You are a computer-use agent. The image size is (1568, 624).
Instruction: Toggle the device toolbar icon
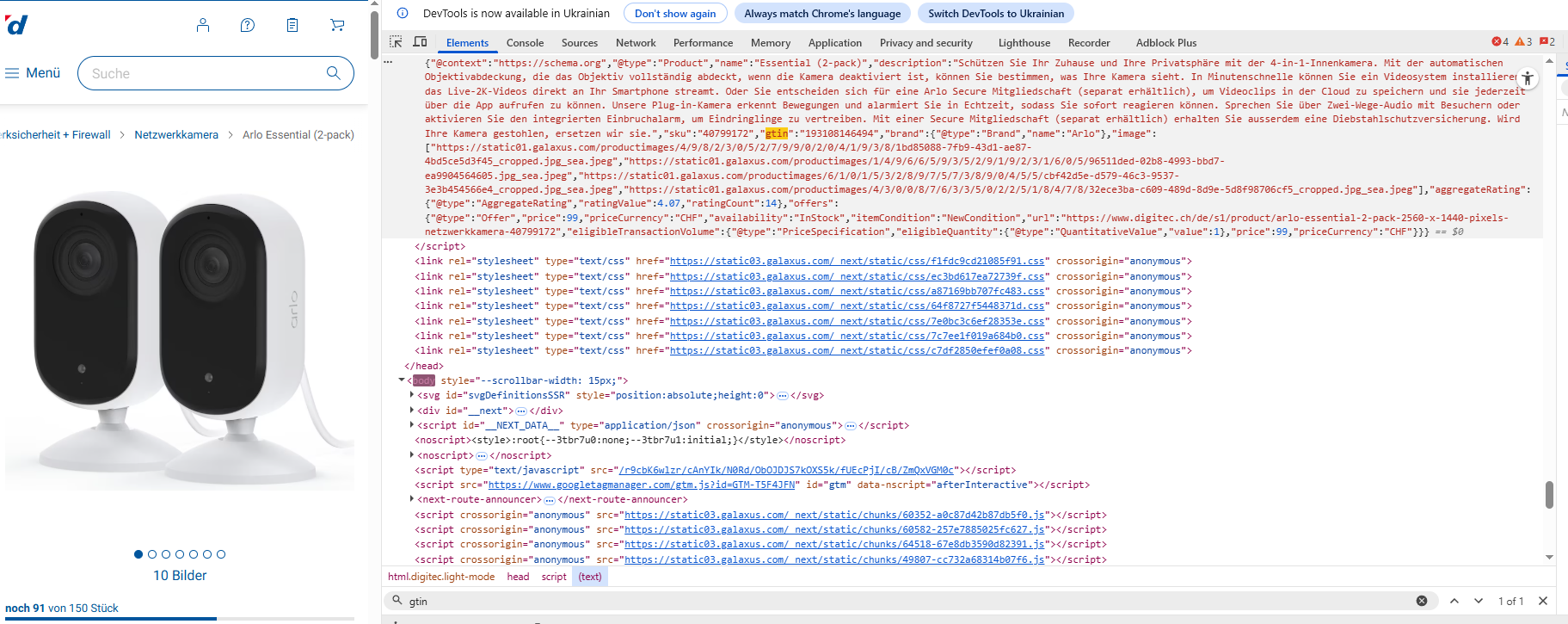coord(420,42)
